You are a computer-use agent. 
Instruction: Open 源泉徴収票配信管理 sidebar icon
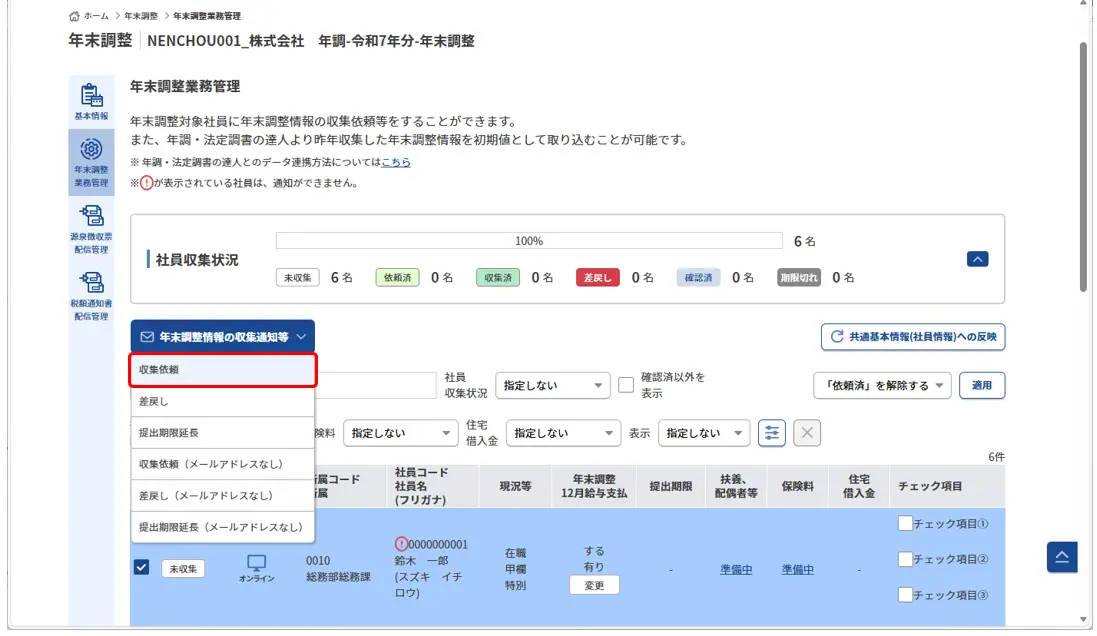[91, 227]
